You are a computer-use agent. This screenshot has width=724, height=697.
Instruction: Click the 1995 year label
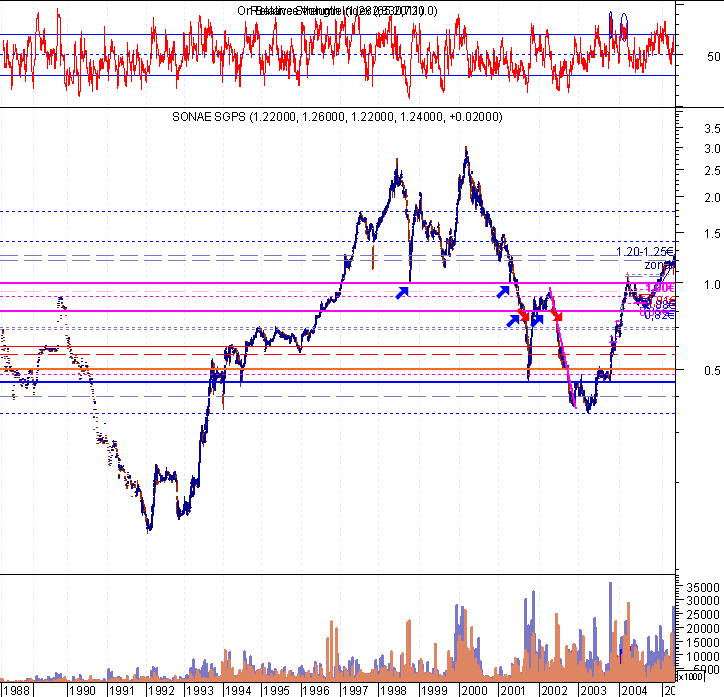(x=277, y=691)
